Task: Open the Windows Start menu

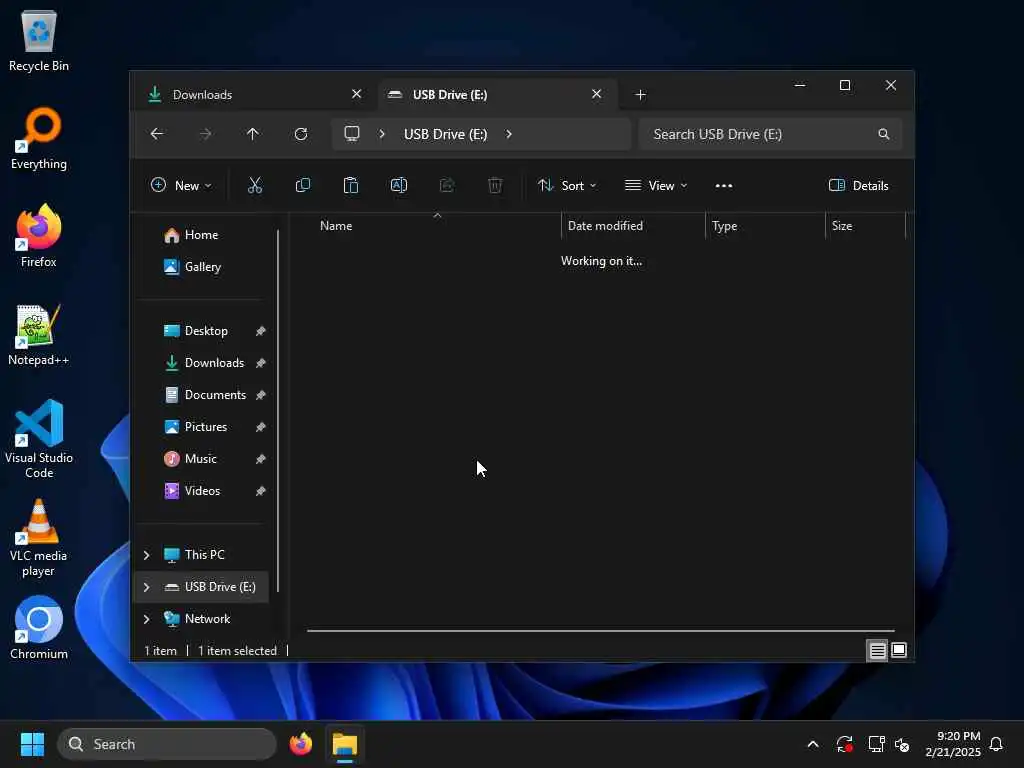Action: [32, 744]
